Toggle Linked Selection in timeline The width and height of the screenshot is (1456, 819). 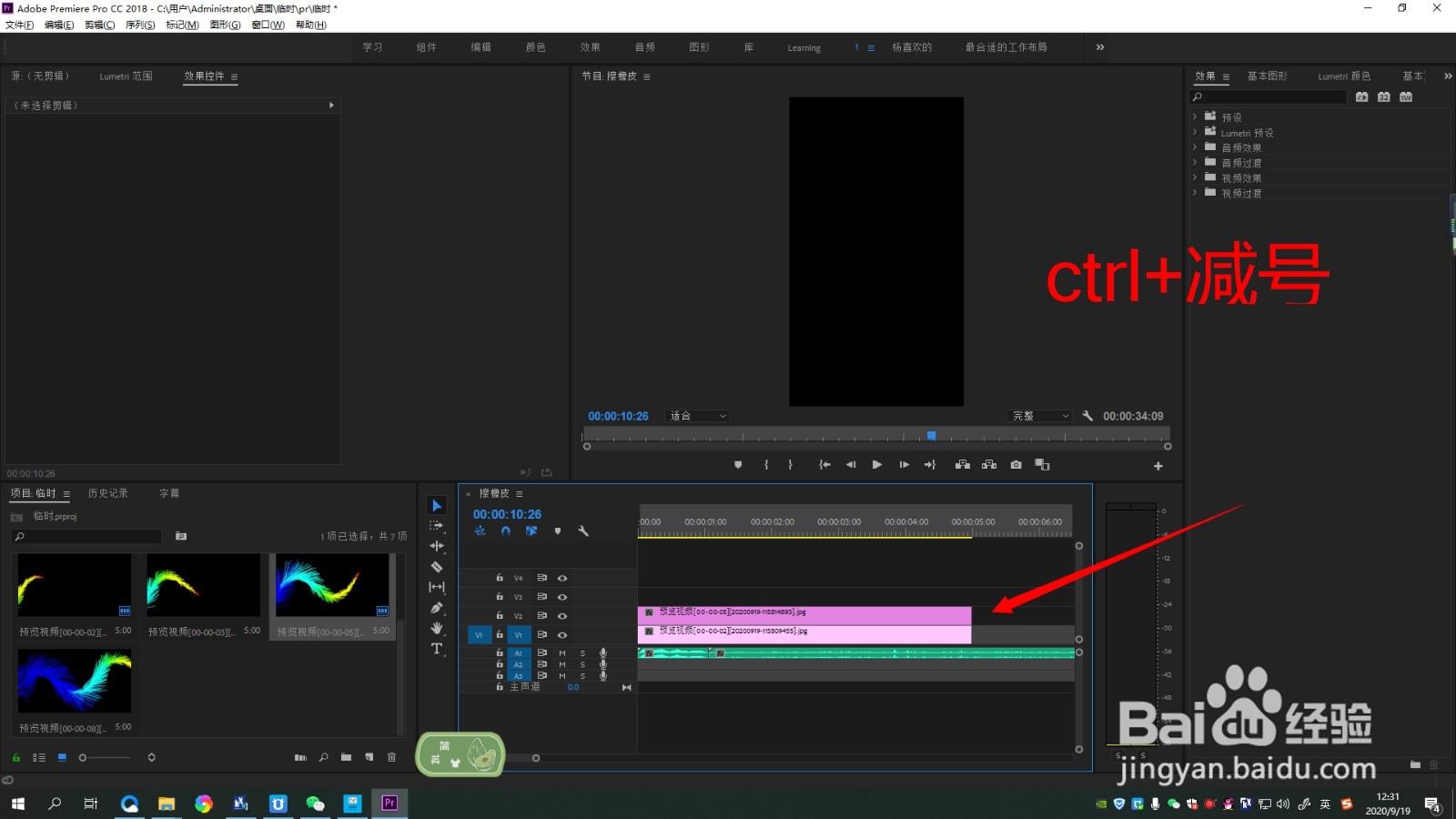[x=531, y=531]
